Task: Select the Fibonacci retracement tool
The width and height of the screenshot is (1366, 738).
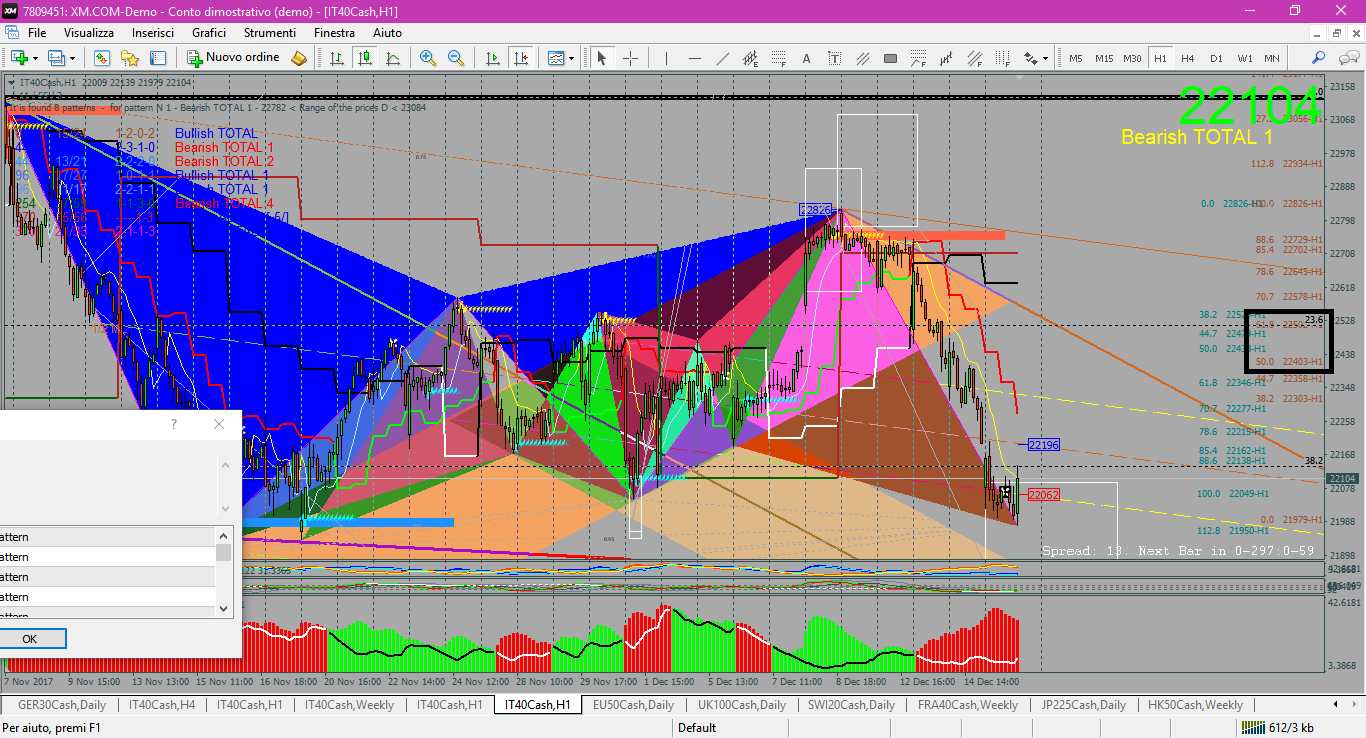Action: click(x=779, y=58)
